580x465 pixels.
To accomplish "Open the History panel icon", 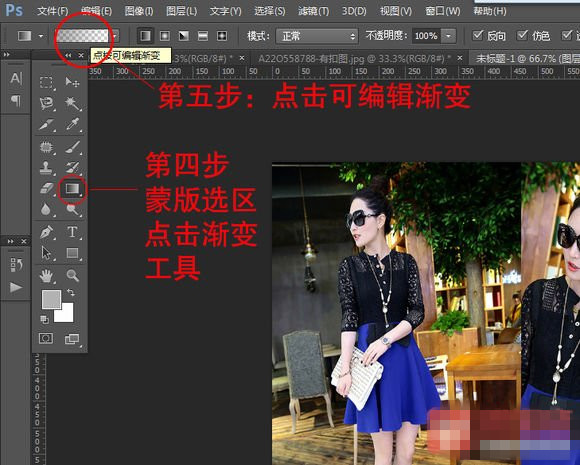I will coord(16,265).
